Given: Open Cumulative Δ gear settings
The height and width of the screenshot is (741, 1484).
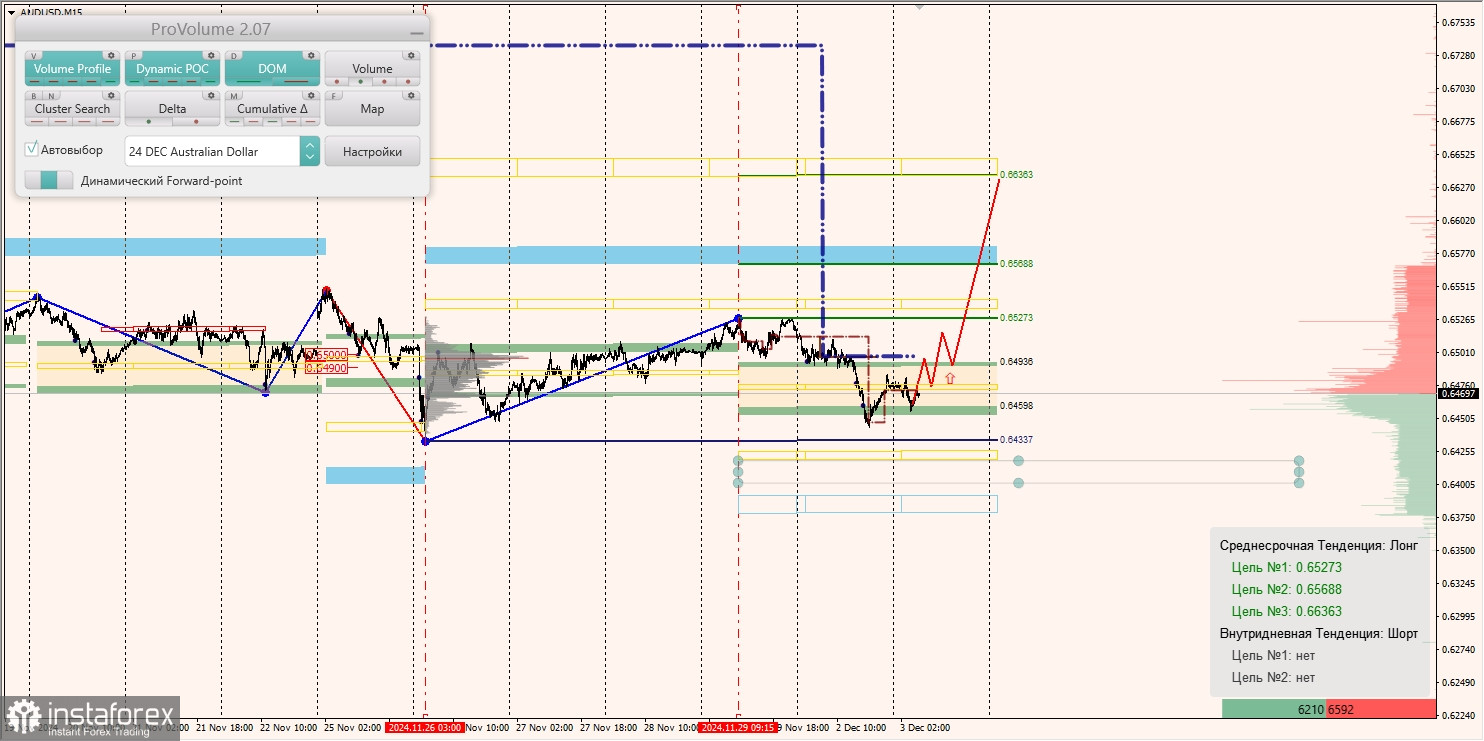Looking at the screenshot, I should click(311, 95).
